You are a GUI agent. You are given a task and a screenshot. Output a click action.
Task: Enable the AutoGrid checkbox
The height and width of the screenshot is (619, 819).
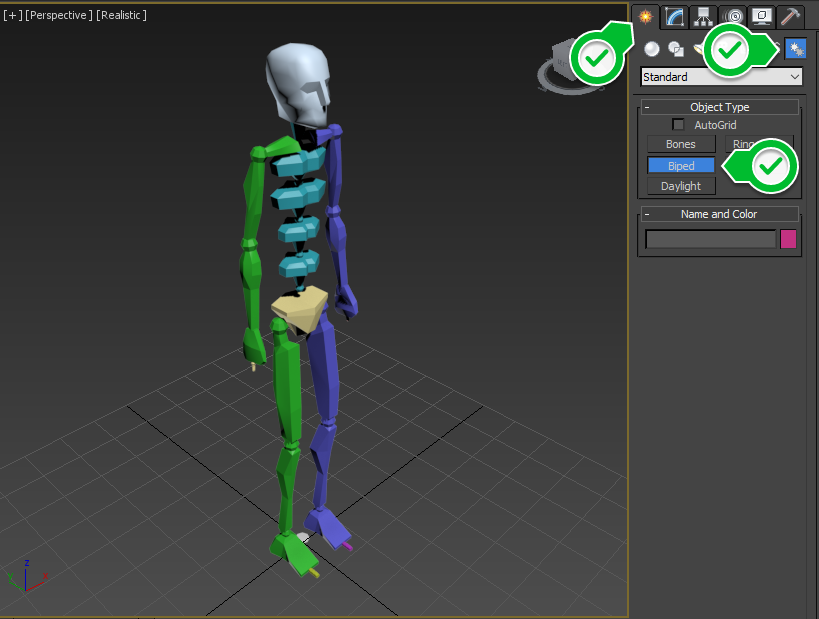click(x=678, y=124)
